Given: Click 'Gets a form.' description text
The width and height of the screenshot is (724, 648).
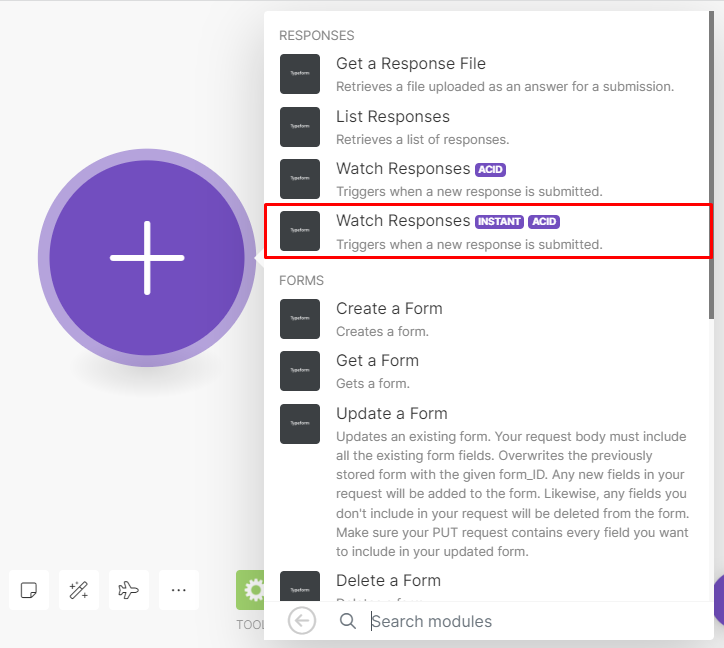Looking at the screenshot, I should (x=373, y=383).
